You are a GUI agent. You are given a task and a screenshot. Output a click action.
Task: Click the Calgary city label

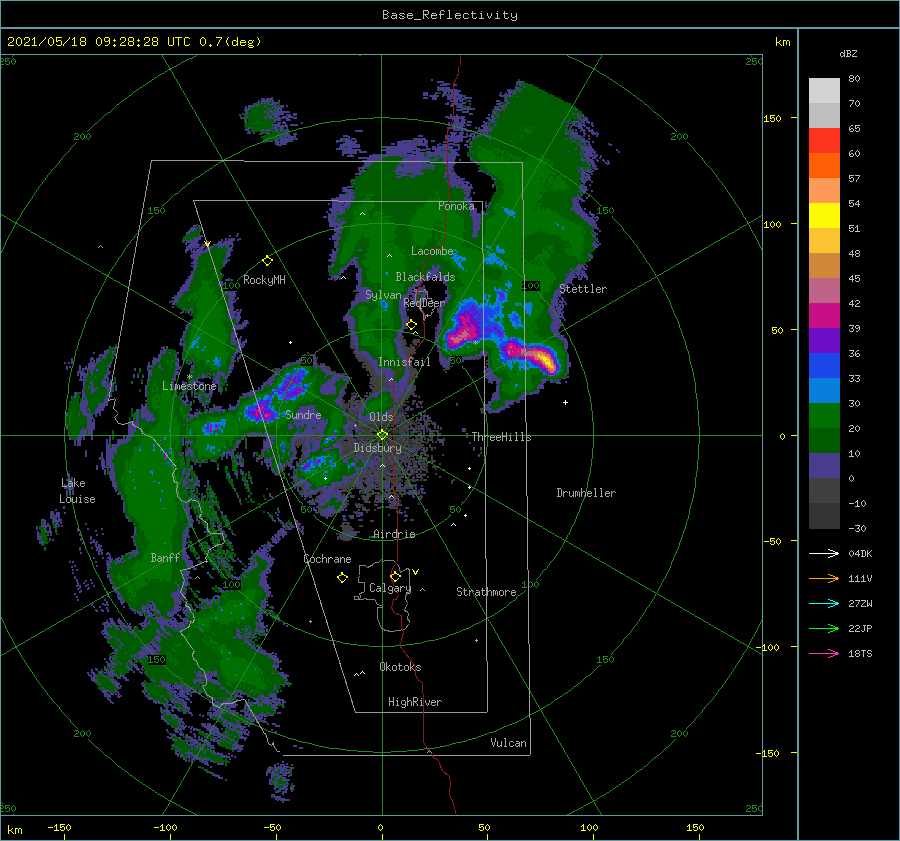390,588
